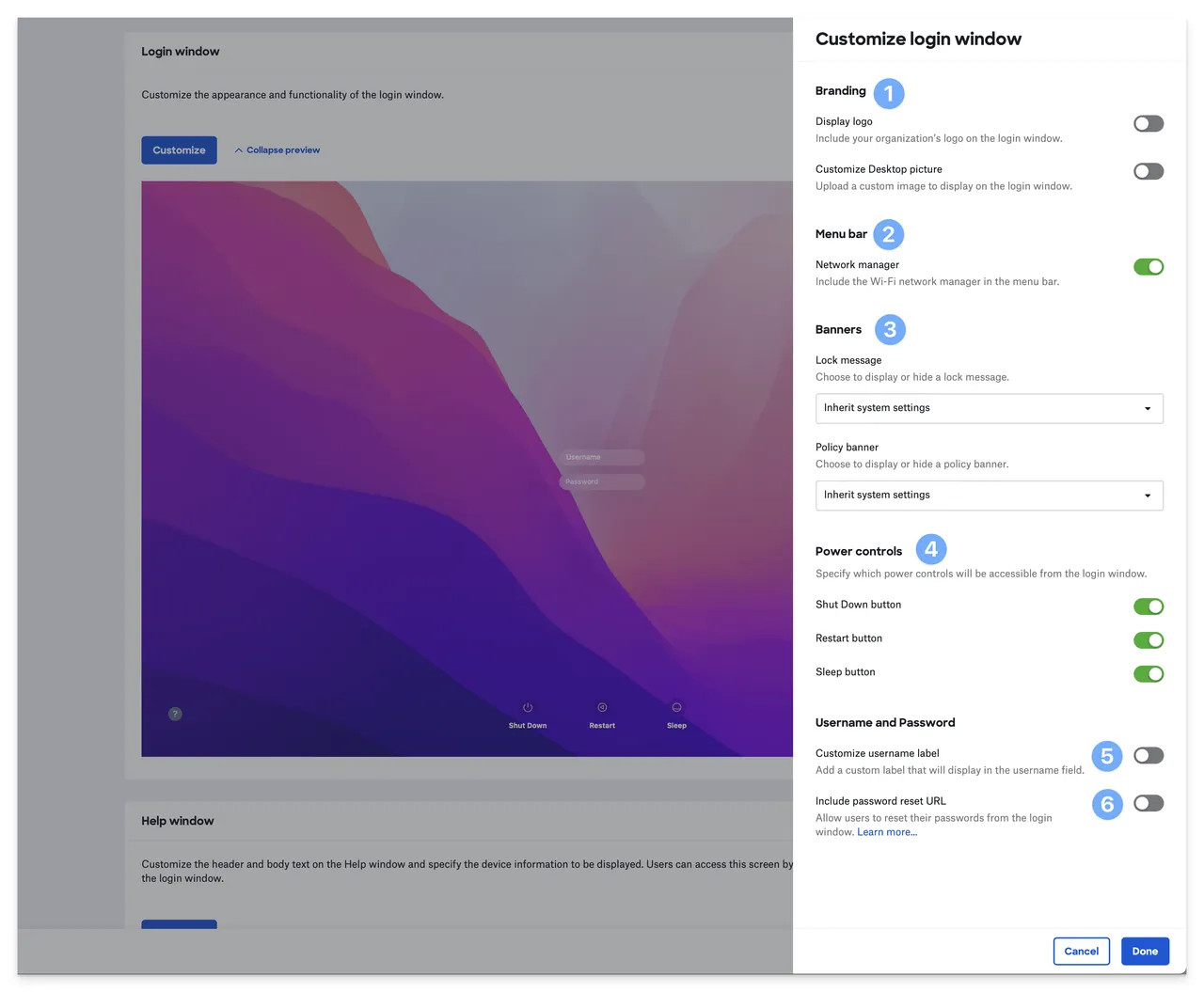Screen dimensions: 1204x992
Task: Click the Username field in login preview
Action: [x=602, y=457]
